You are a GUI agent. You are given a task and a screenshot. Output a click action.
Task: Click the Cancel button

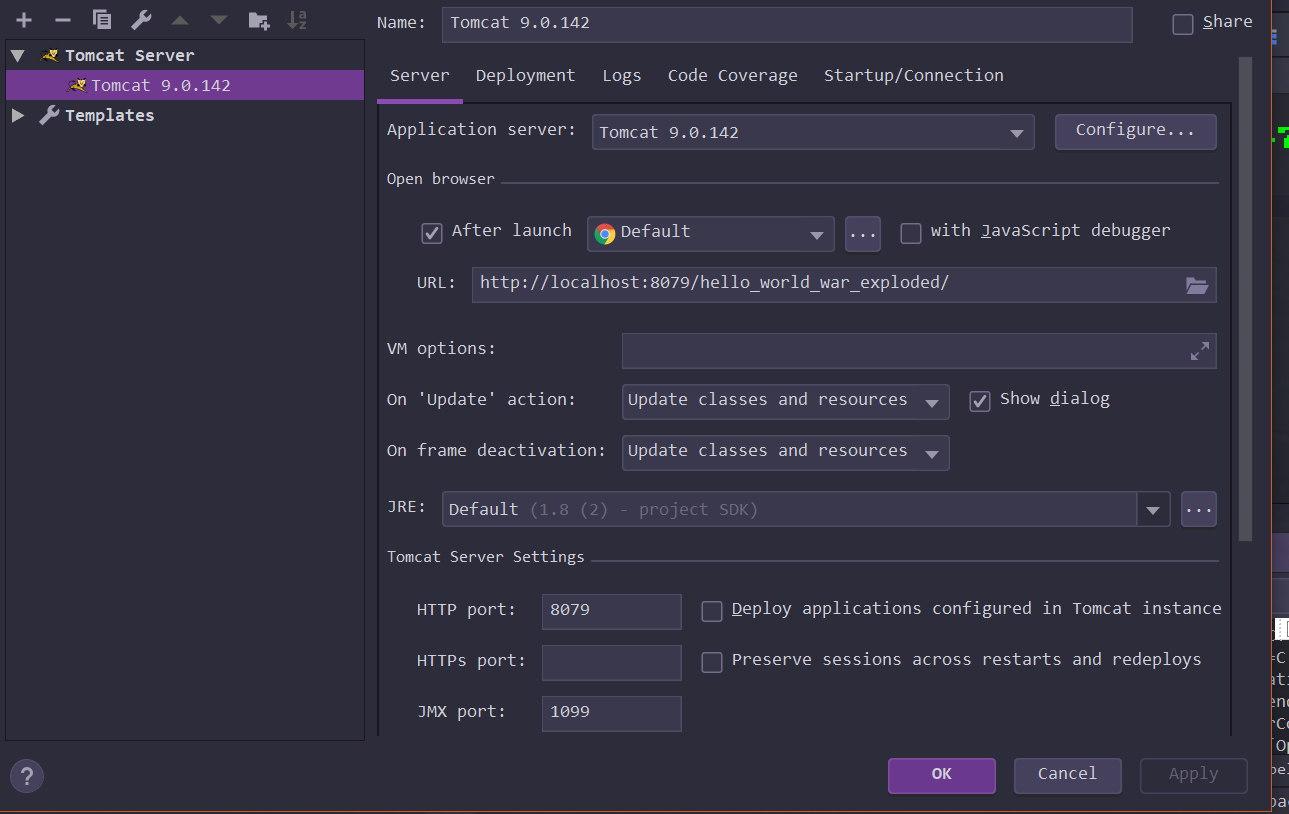pos(1068,775)
